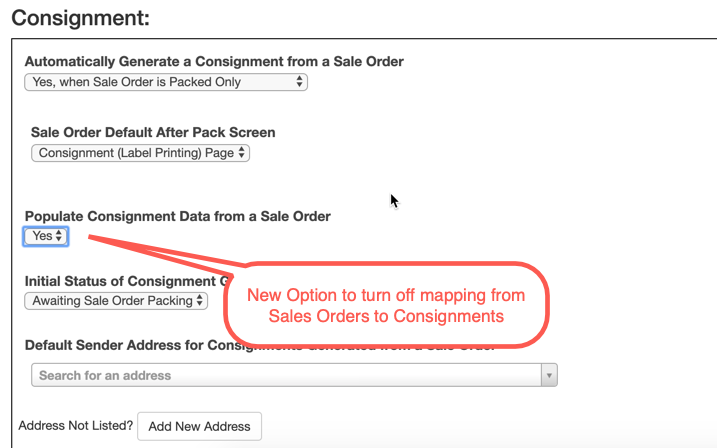Click the "Address Not Listed?" text
The image size is (717, 448).
(x=74, y=425)
